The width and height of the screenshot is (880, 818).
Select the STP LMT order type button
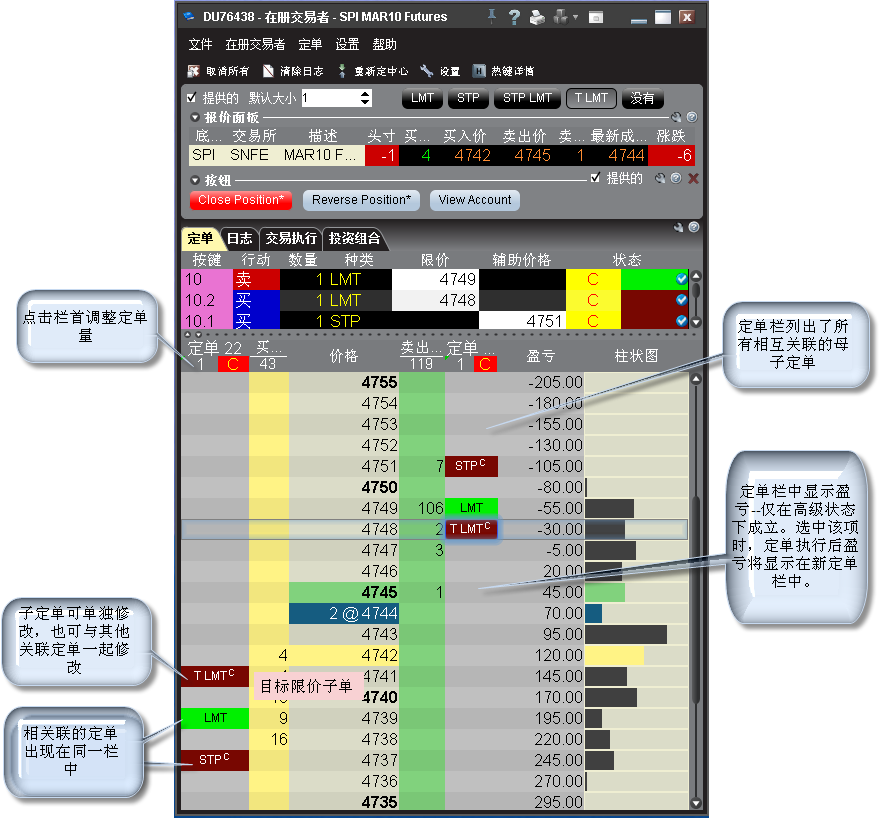coord(527,98)
